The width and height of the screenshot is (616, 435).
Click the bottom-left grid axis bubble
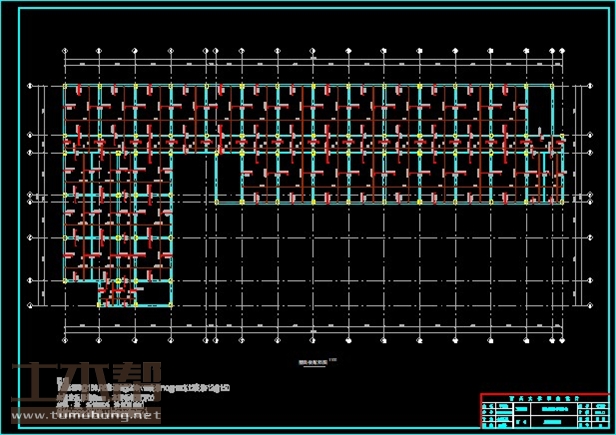coord(65,340)
